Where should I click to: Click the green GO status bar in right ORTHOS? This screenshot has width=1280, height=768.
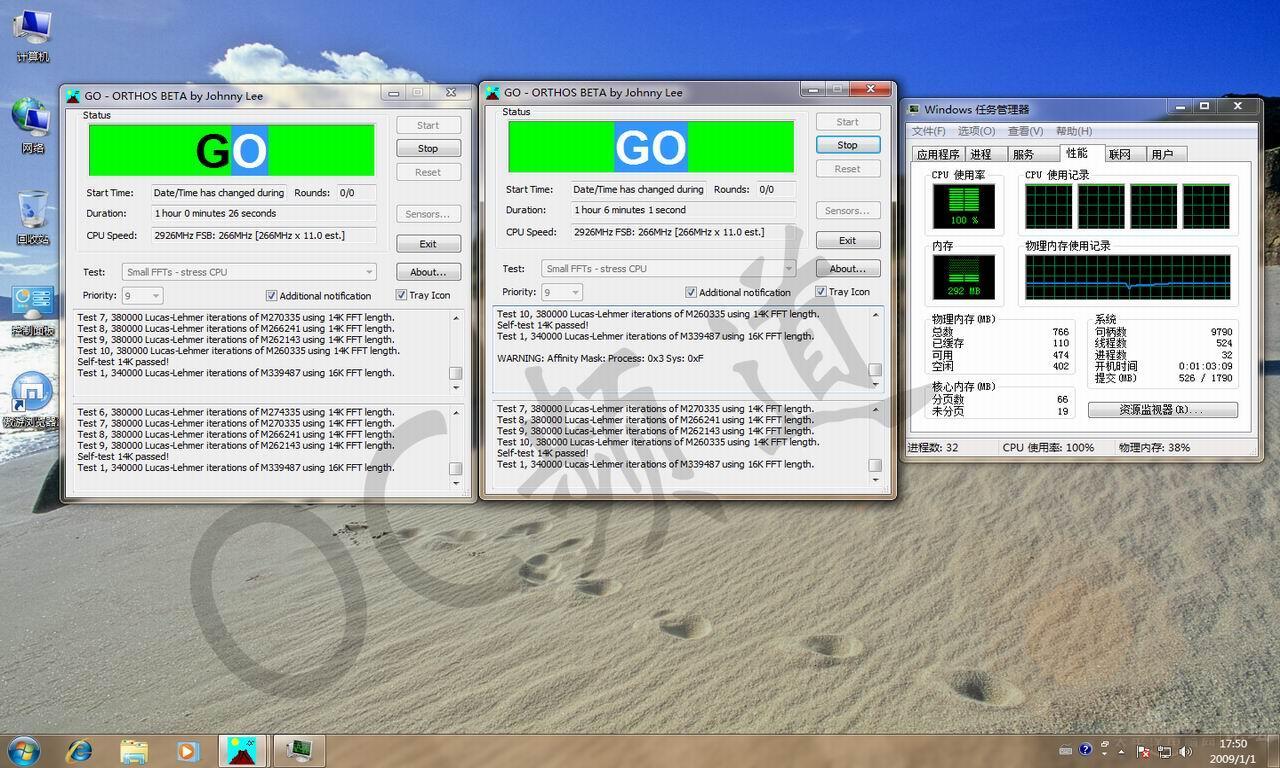[x=651, y=147]
